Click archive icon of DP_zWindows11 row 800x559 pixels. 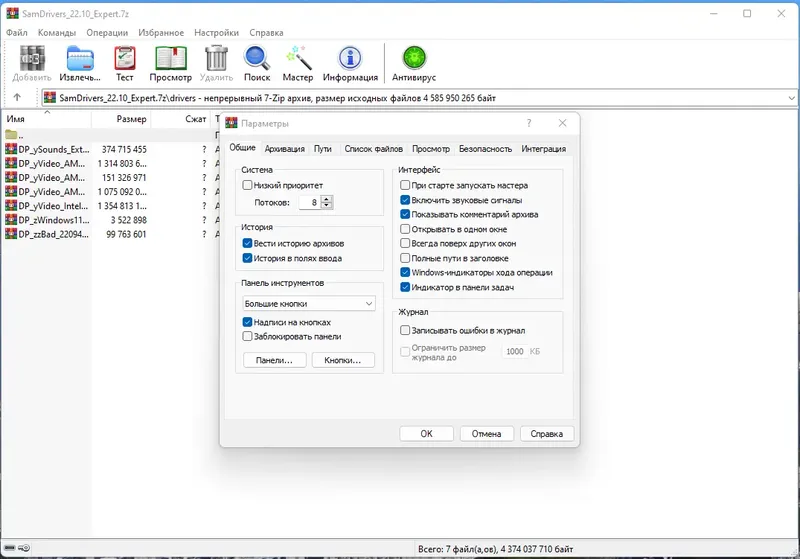[11, 220]
